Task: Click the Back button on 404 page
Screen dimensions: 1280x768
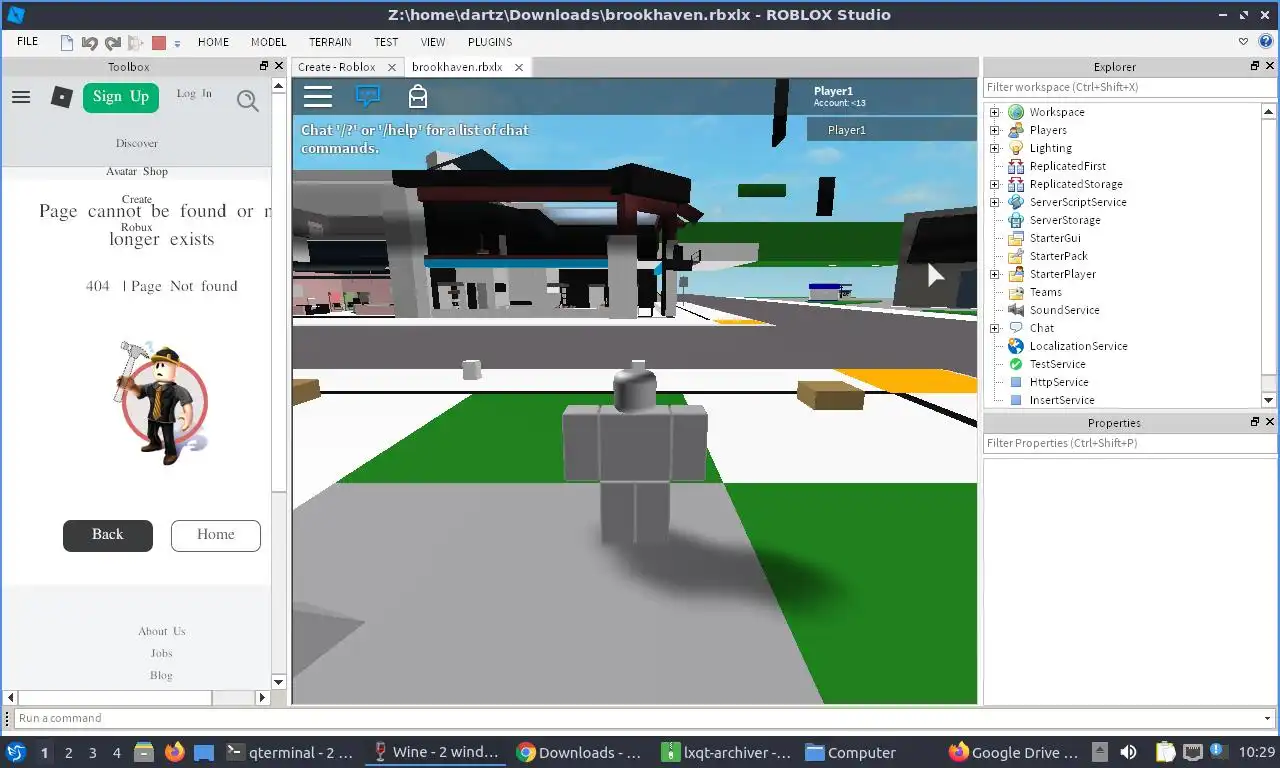Action: (x=108, y=535)
